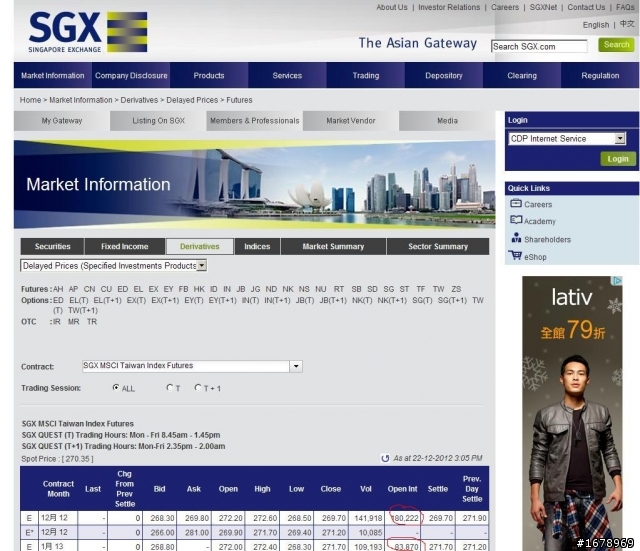Open the Trading main menu
Image resolution: width=640 pixels, height=551 pixels.
click(x=366, y=76)
